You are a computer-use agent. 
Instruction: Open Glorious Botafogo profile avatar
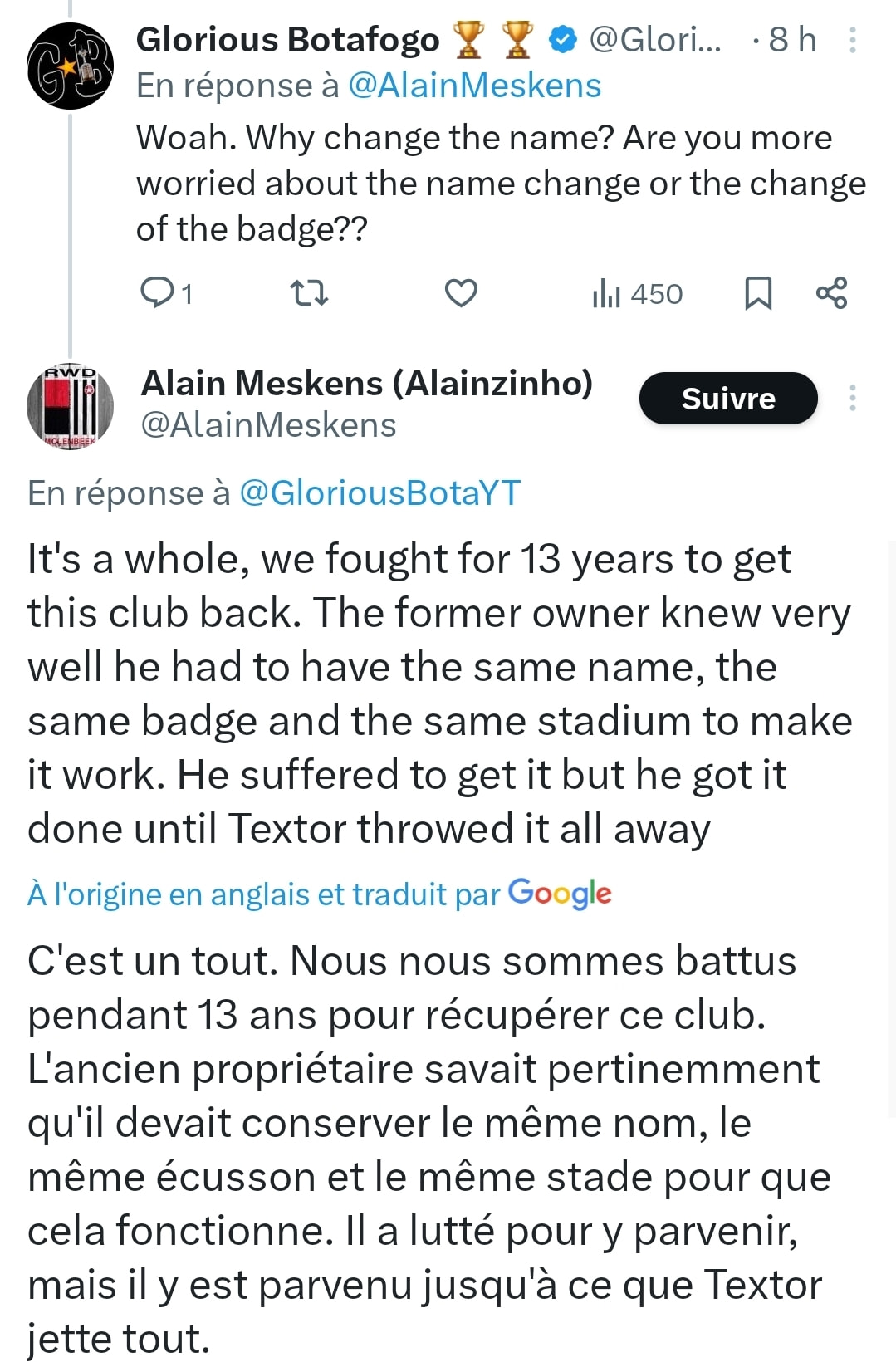pos(70,66)
